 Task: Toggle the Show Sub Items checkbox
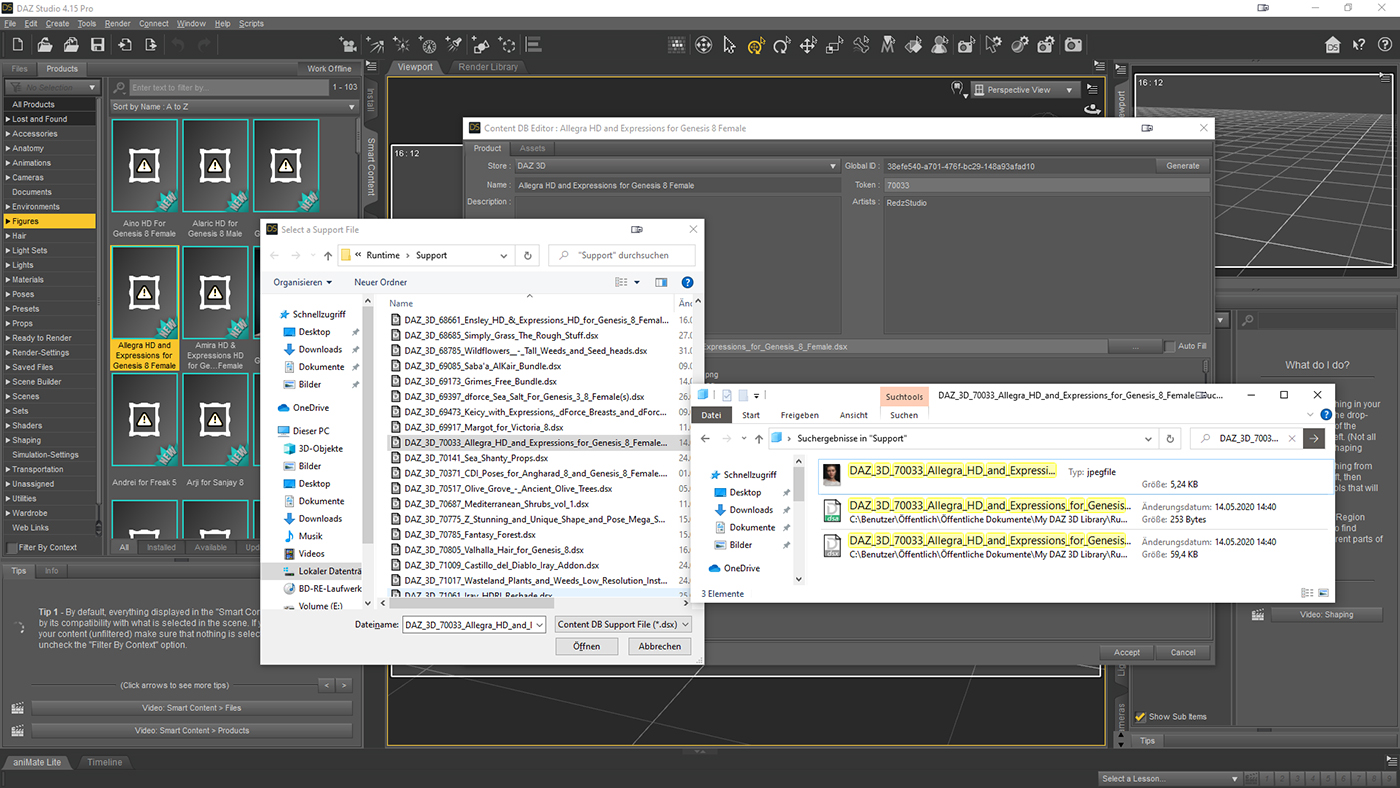[1141, 716]
